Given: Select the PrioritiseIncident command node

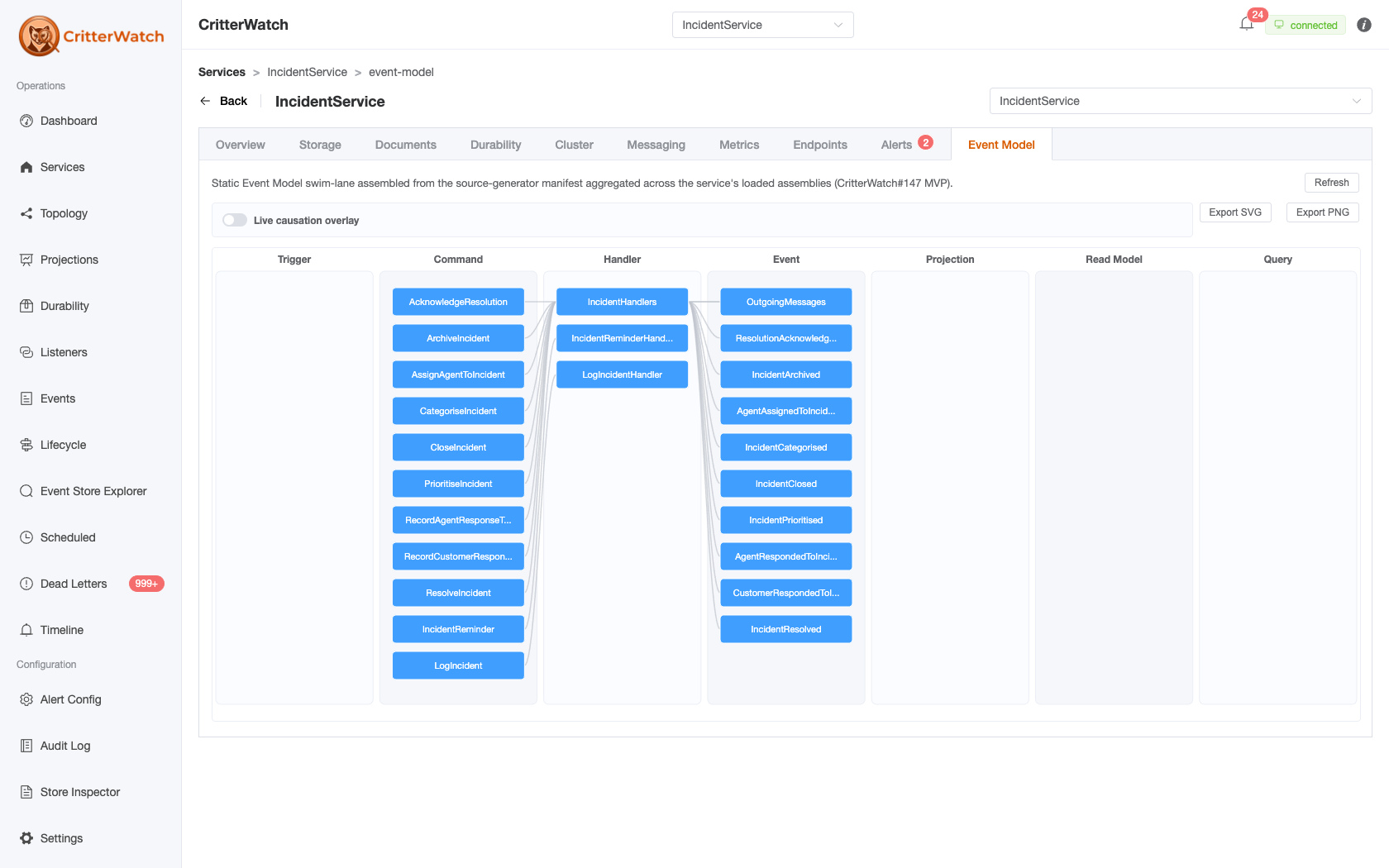Looking at the screenshot, I should point(458,484).
